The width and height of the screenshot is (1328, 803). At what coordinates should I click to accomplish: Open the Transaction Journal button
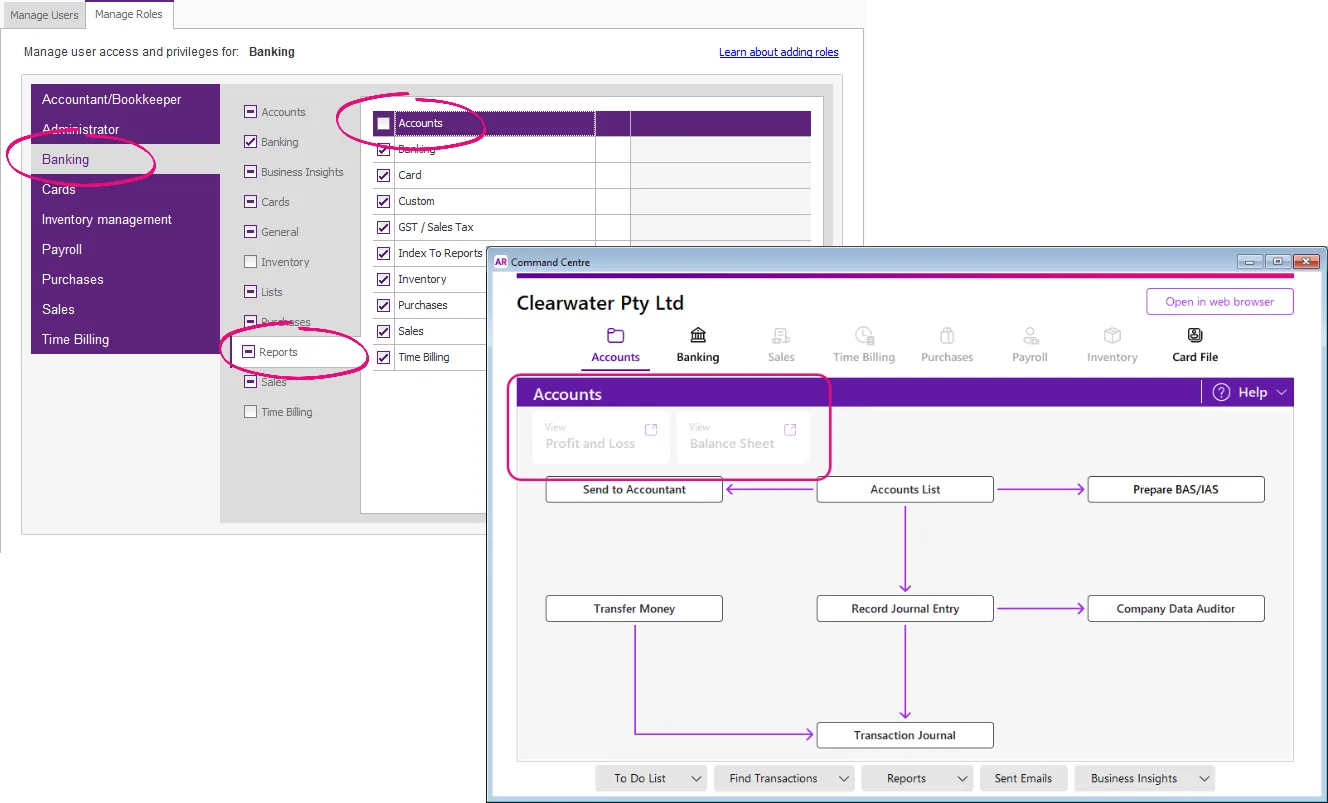pos(905,735)
